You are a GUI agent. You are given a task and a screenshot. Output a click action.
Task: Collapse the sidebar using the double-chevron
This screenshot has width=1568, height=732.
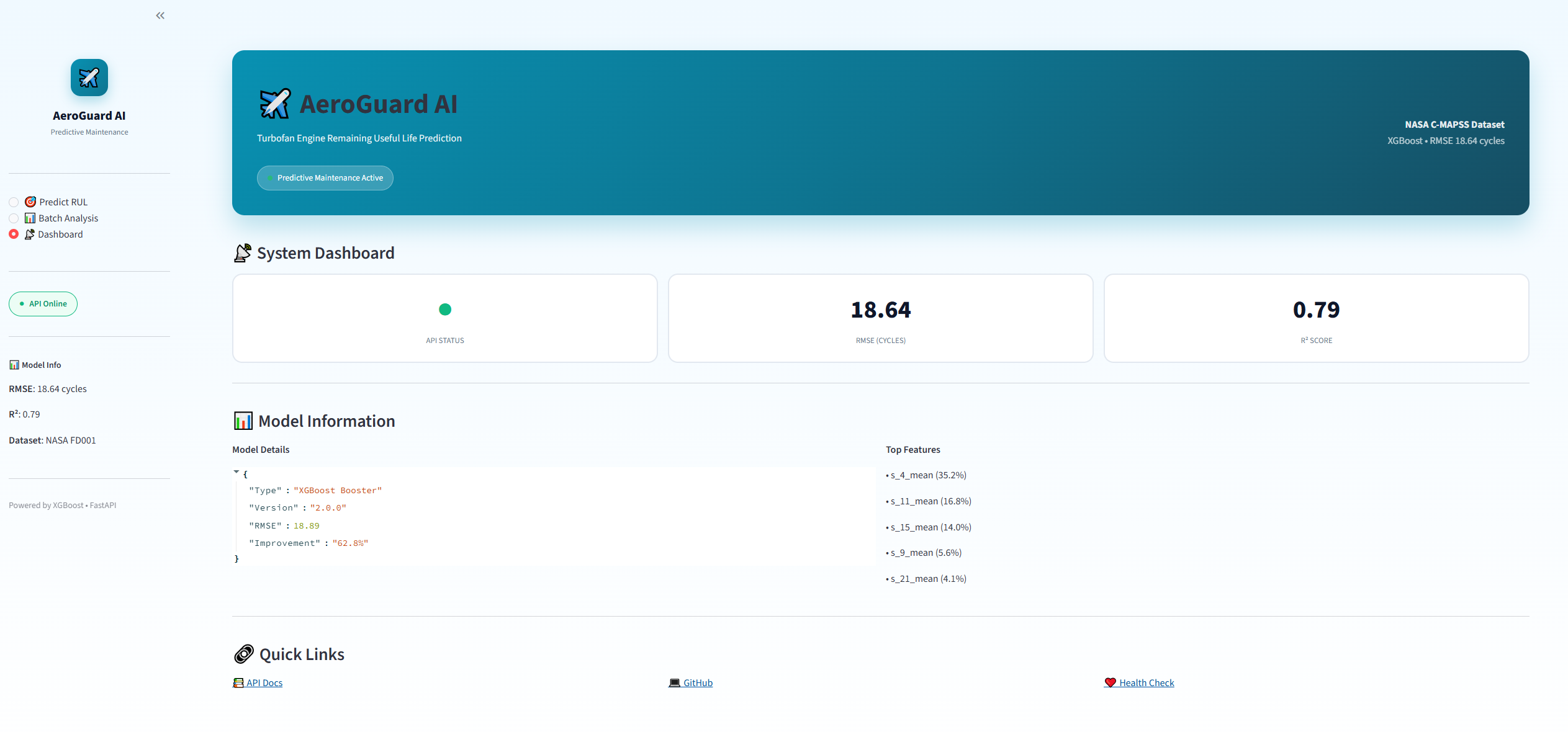point(160,16)
